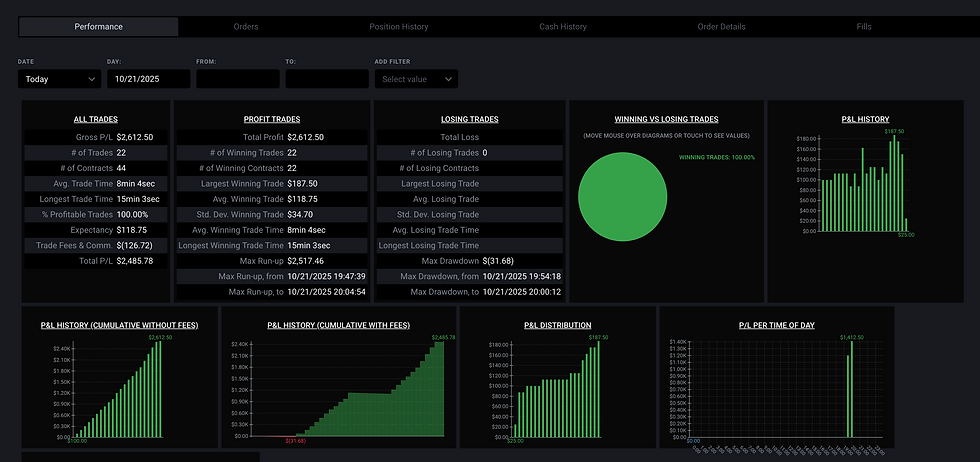The width and height of the screenshot is (980, 462).
Task: Open the Cash History tab
Action: [x=563, y=27]
